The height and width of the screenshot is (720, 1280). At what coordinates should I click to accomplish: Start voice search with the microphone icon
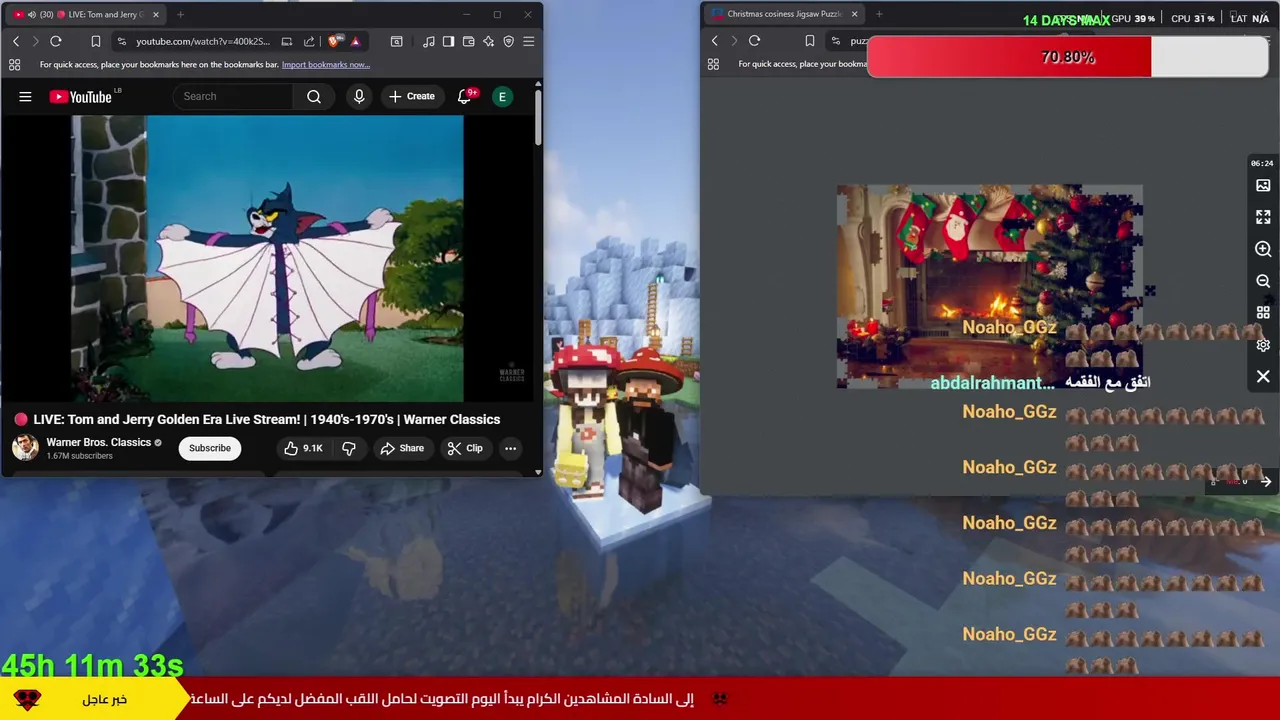click(x=359, y=96)
